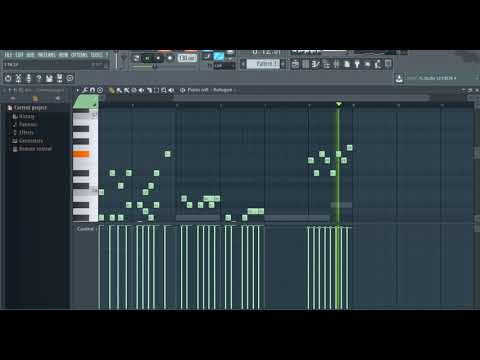Click the play/pause transport button
Image resolution: width=480 pixels, height=360 pixels.
point(147,58)
